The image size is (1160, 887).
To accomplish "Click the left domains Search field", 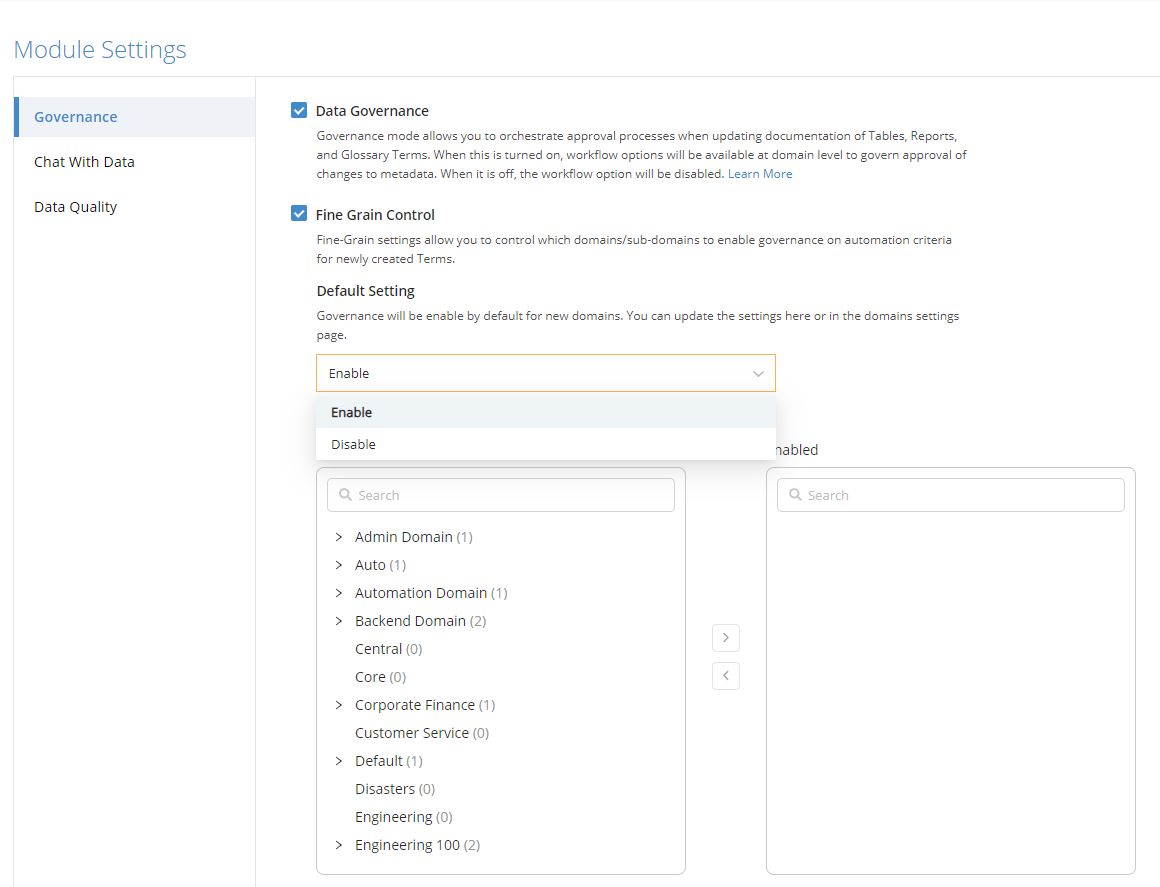I will pyautogui.click(x=501, y=495).
